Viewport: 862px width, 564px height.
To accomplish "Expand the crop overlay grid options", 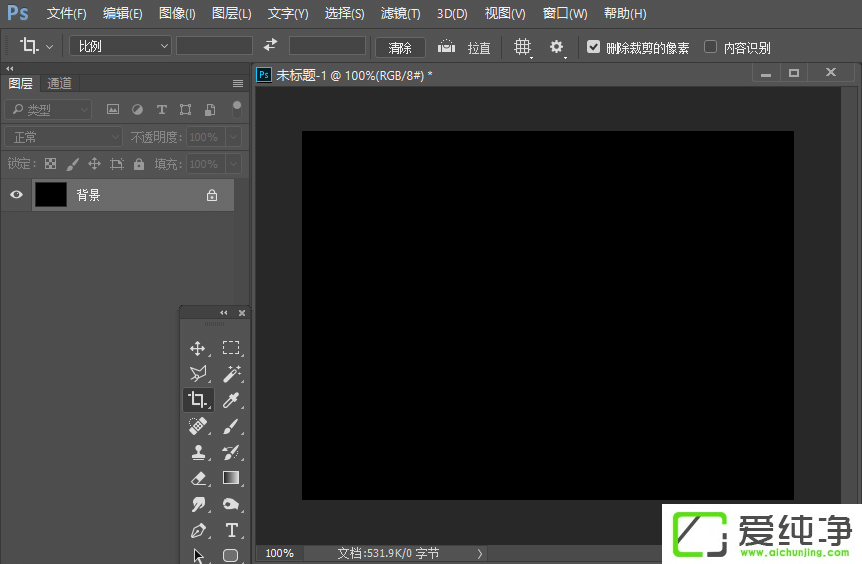I will pyautogui.click(x=522, y=47).
